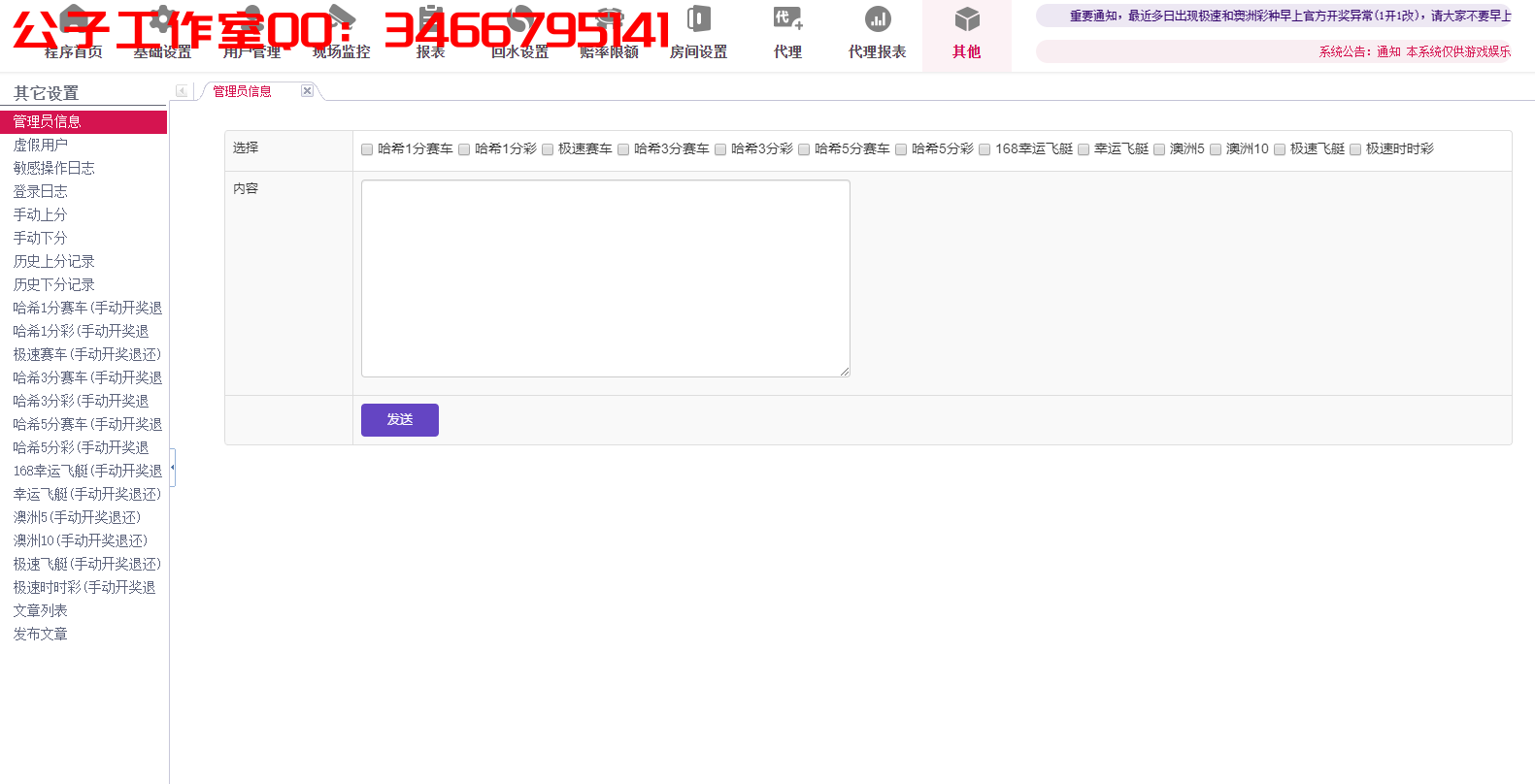Open sidebar 哈希3分彩 manual draw refund

click(81, 401)
